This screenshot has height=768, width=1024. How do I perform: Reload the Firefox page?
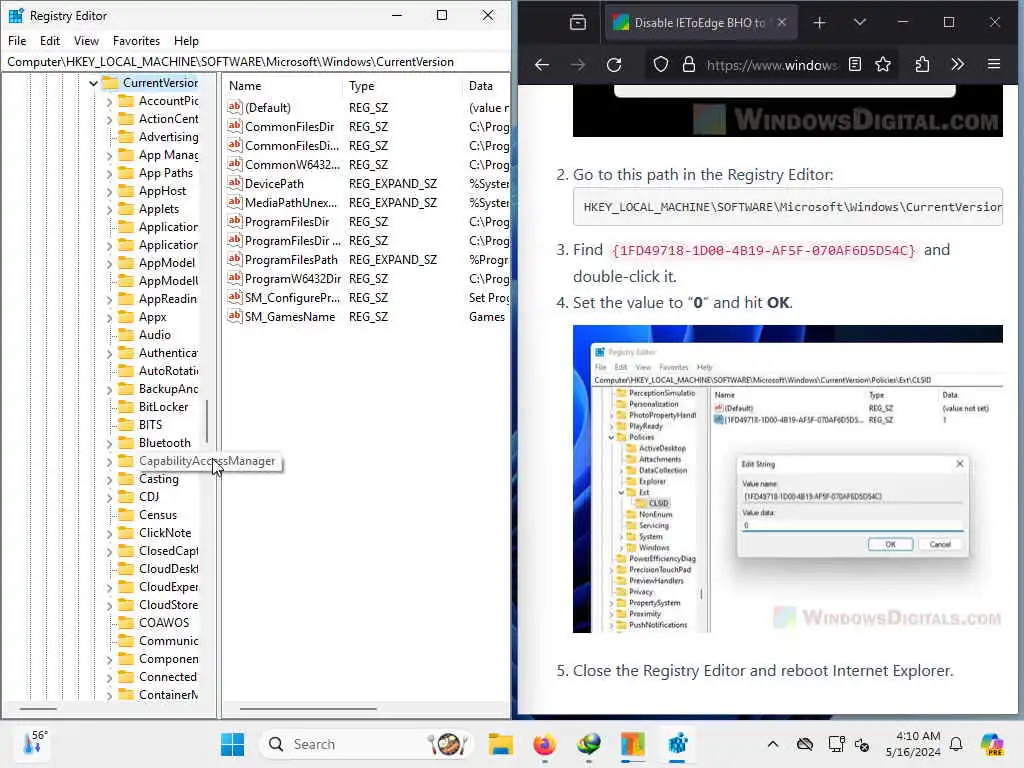(614, 65)
